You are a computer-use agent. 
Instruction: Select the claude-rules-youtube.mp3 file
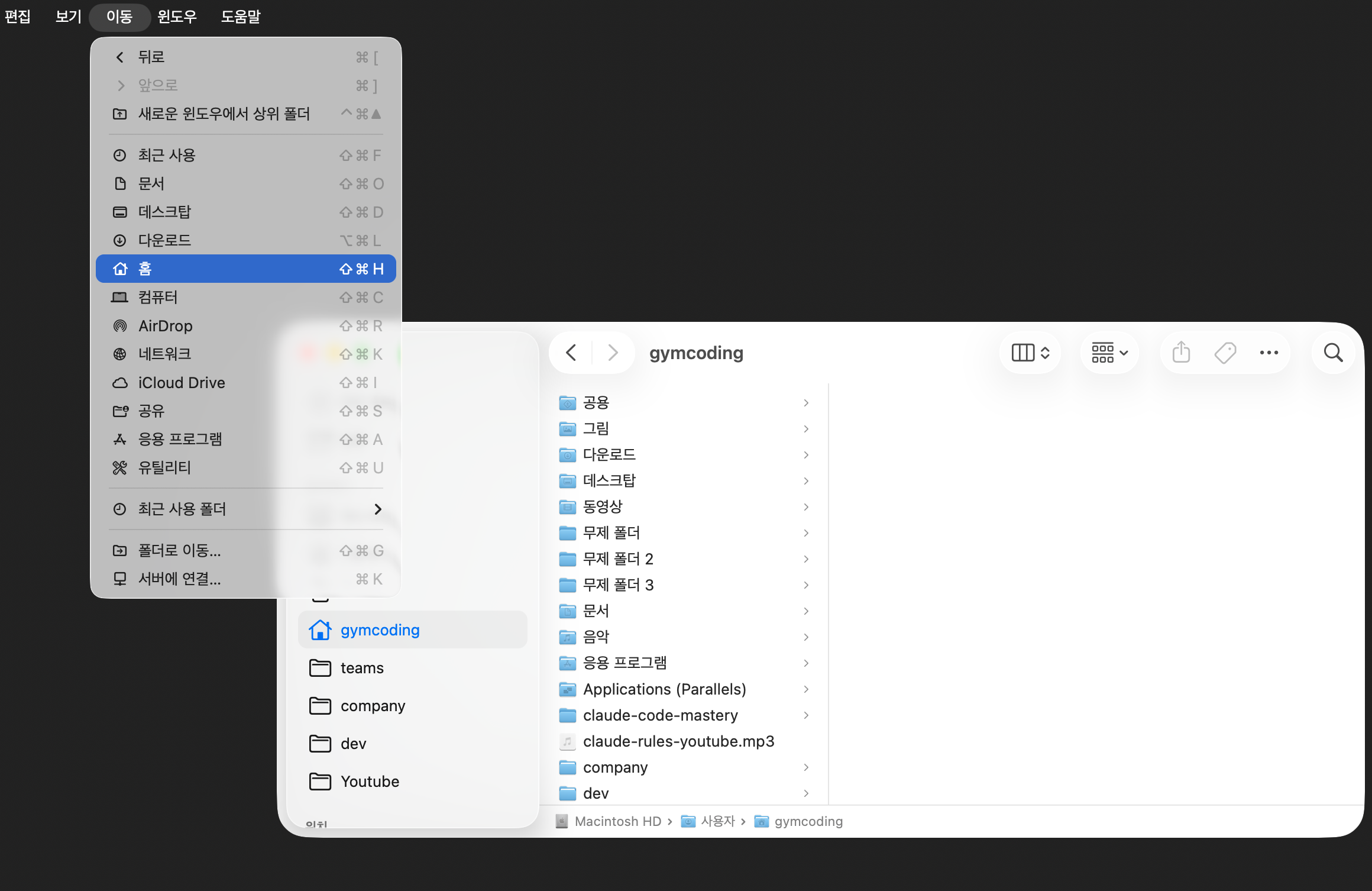[678, 741]
